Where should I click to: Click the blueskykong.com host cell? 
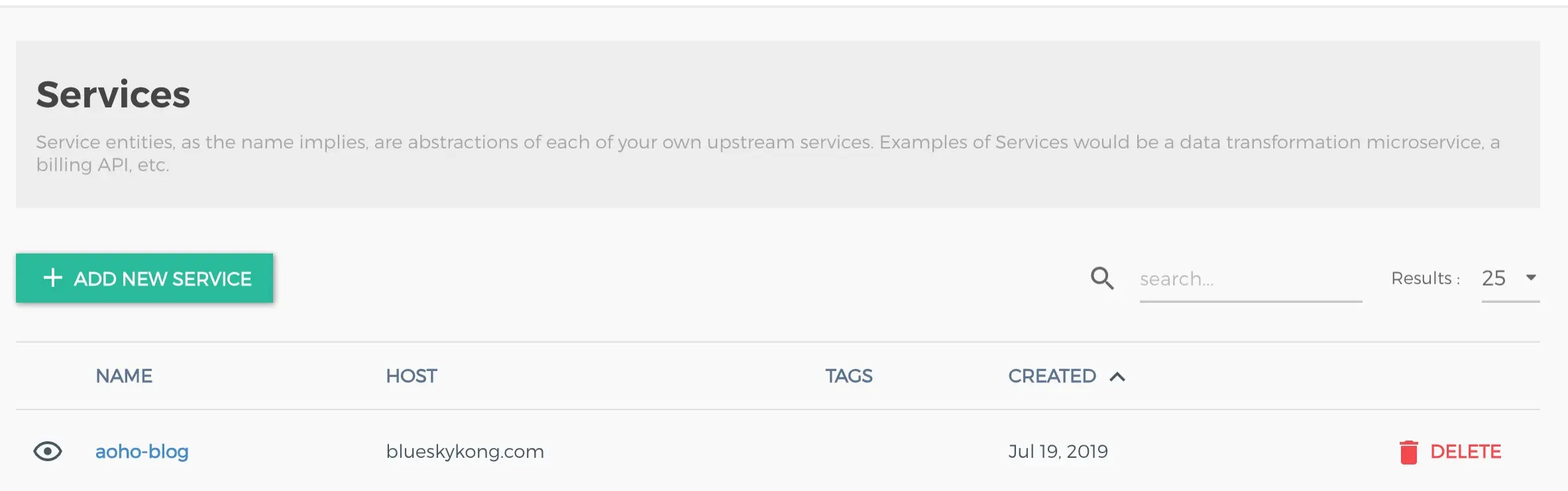coord(465,452)
